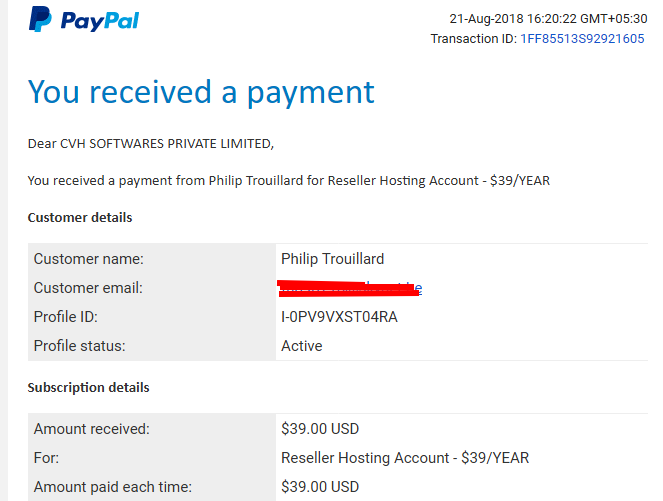Click the 'Dear CVH SOFTWARES PRIVATE LIMITED' greeting

(151, 144)
